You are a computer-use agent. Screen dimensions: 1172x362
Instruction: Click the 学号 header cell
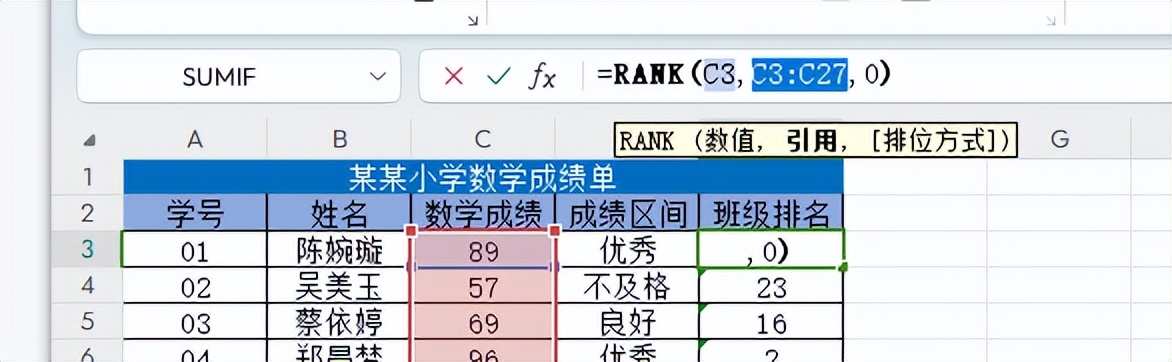[x=195, y=213]
